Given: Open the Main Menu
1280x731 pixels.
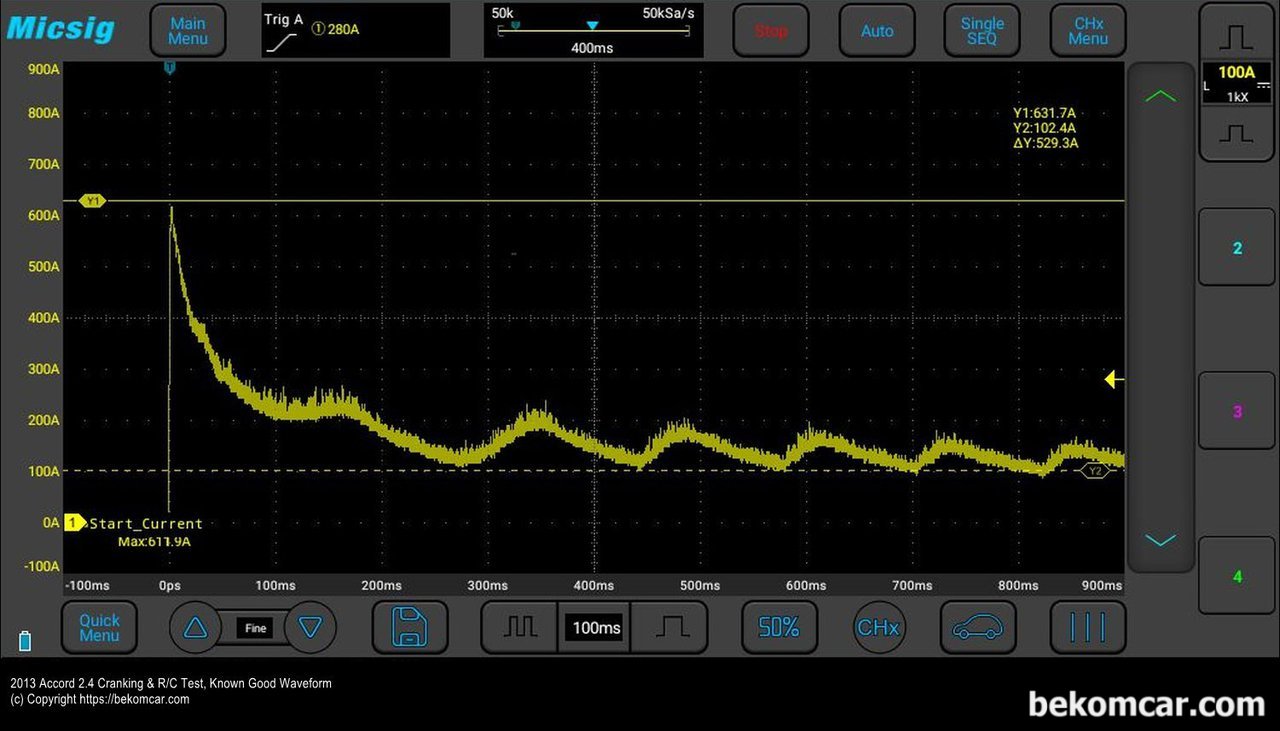Looking at the screenshot, I should (188, 30).
